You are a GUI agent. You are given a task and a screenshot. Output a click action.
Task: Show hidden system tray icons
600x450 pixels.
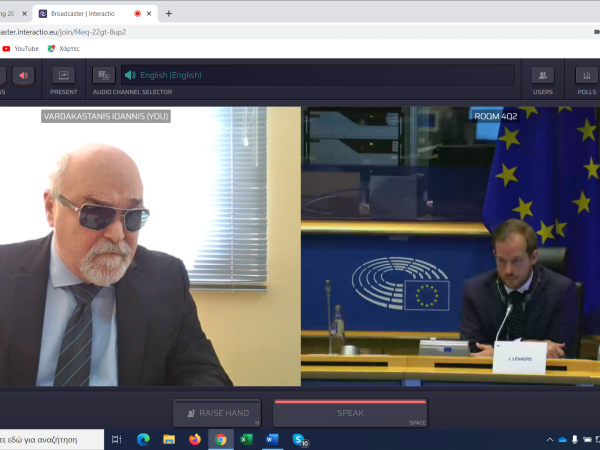[549, 439]
